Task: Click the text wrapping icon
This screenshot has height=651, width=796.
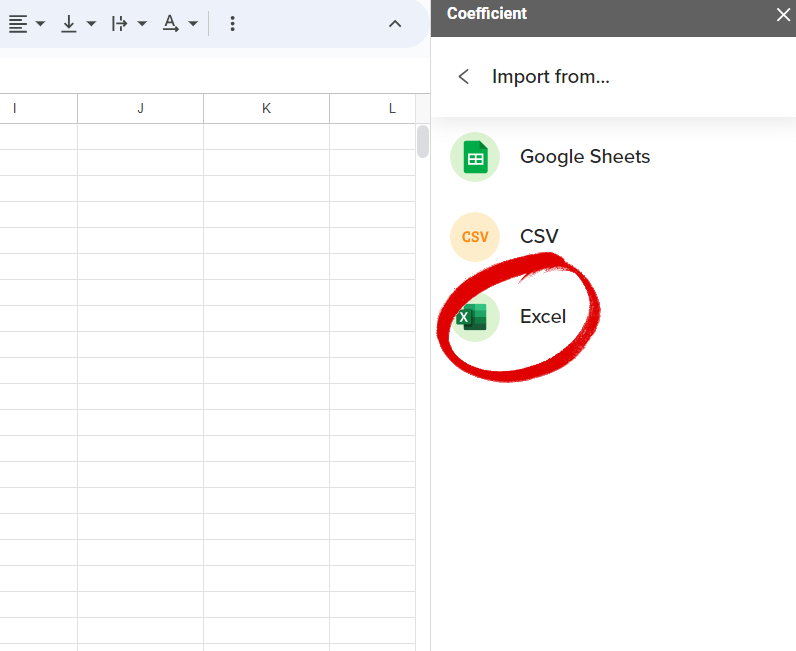Action: (x=119, y=24)
